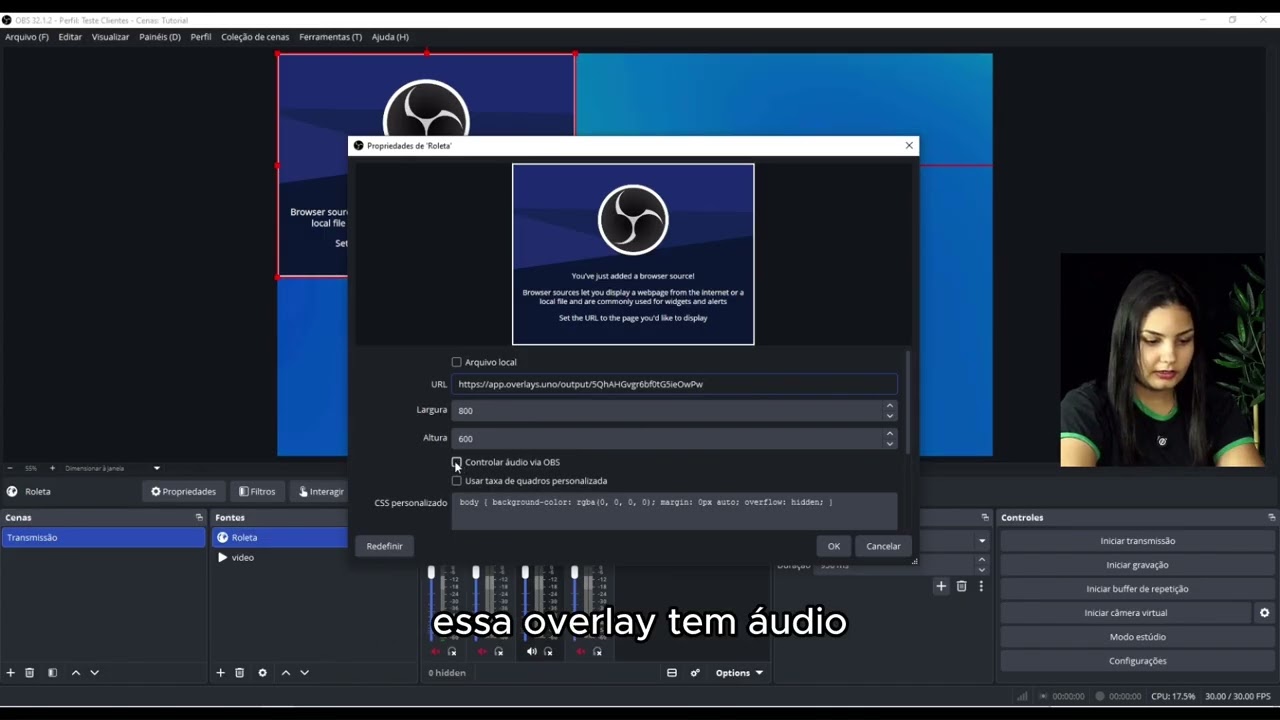Screen dimensions: 1280x720
Task: Click Iniciar transmissão
Action: 1137,541
